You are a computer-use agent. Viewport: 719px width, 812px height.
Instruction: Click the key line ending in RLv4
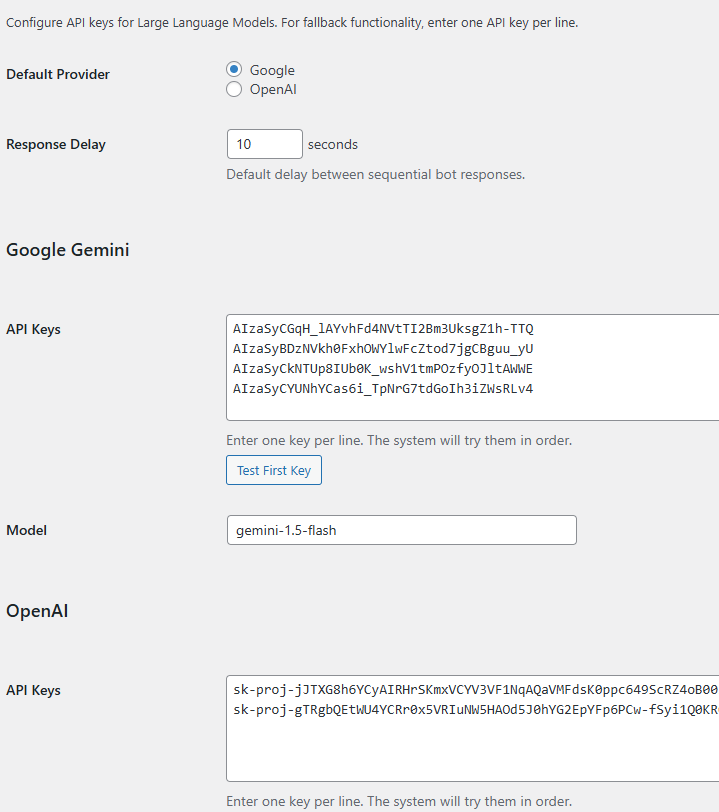[383, 388]
